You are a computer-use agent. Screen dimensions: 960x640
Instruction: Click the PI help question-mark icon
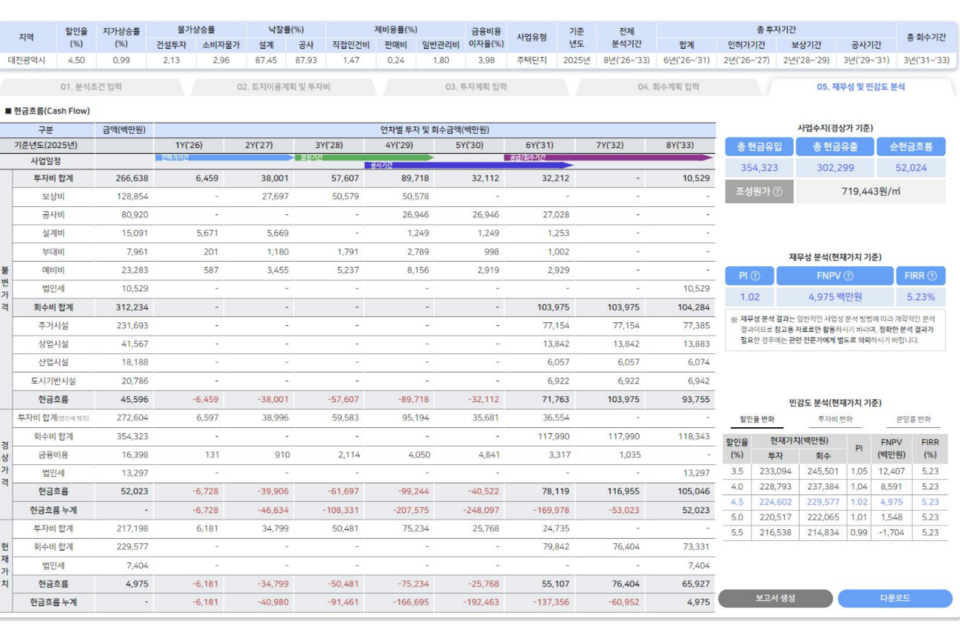pos(755,276)
